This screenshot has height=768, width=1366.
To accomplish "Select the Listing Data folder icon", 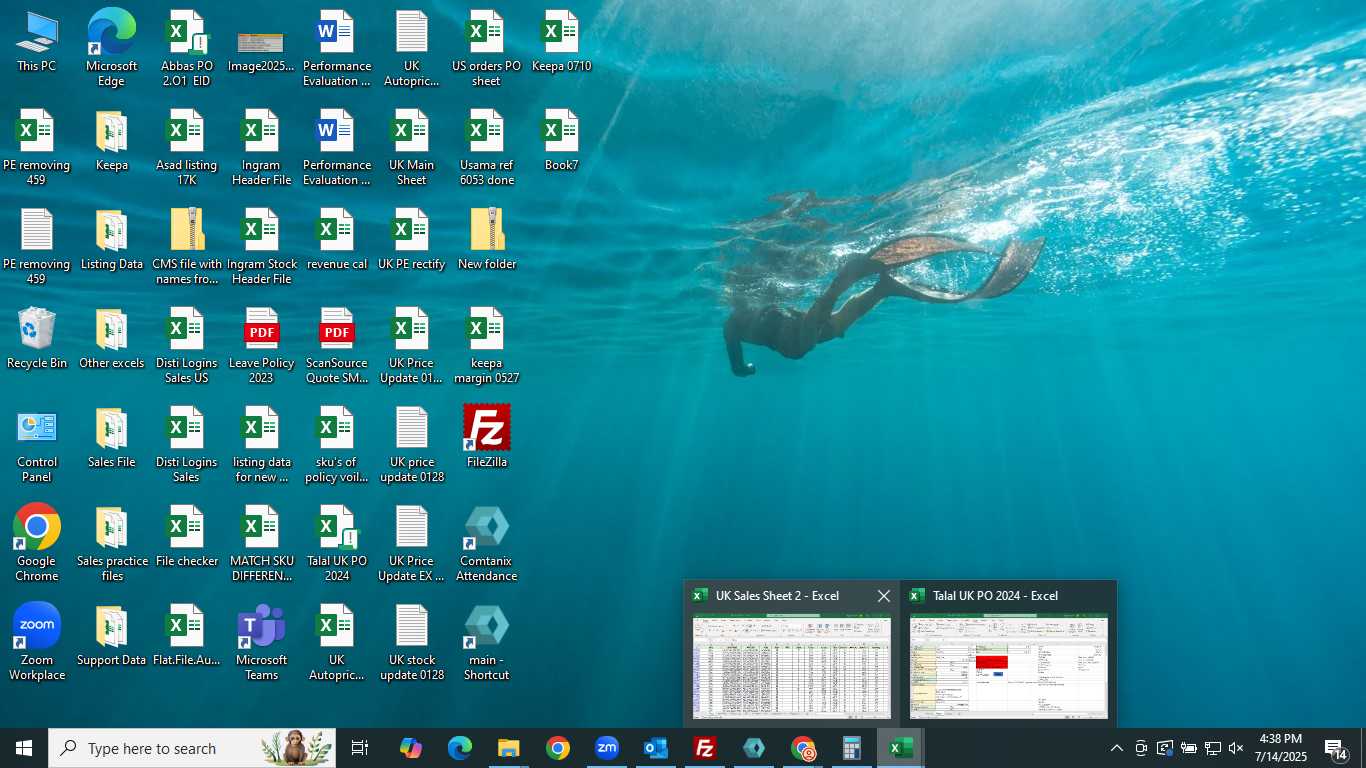I will tap(111, 241).
